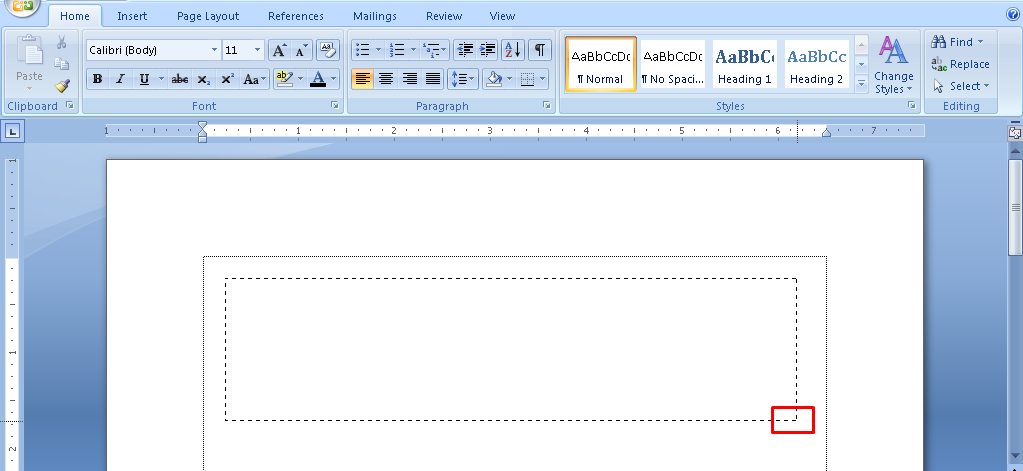Open the Font dialog launcher
The image size is (1023, 471).
tap(335, 106)
